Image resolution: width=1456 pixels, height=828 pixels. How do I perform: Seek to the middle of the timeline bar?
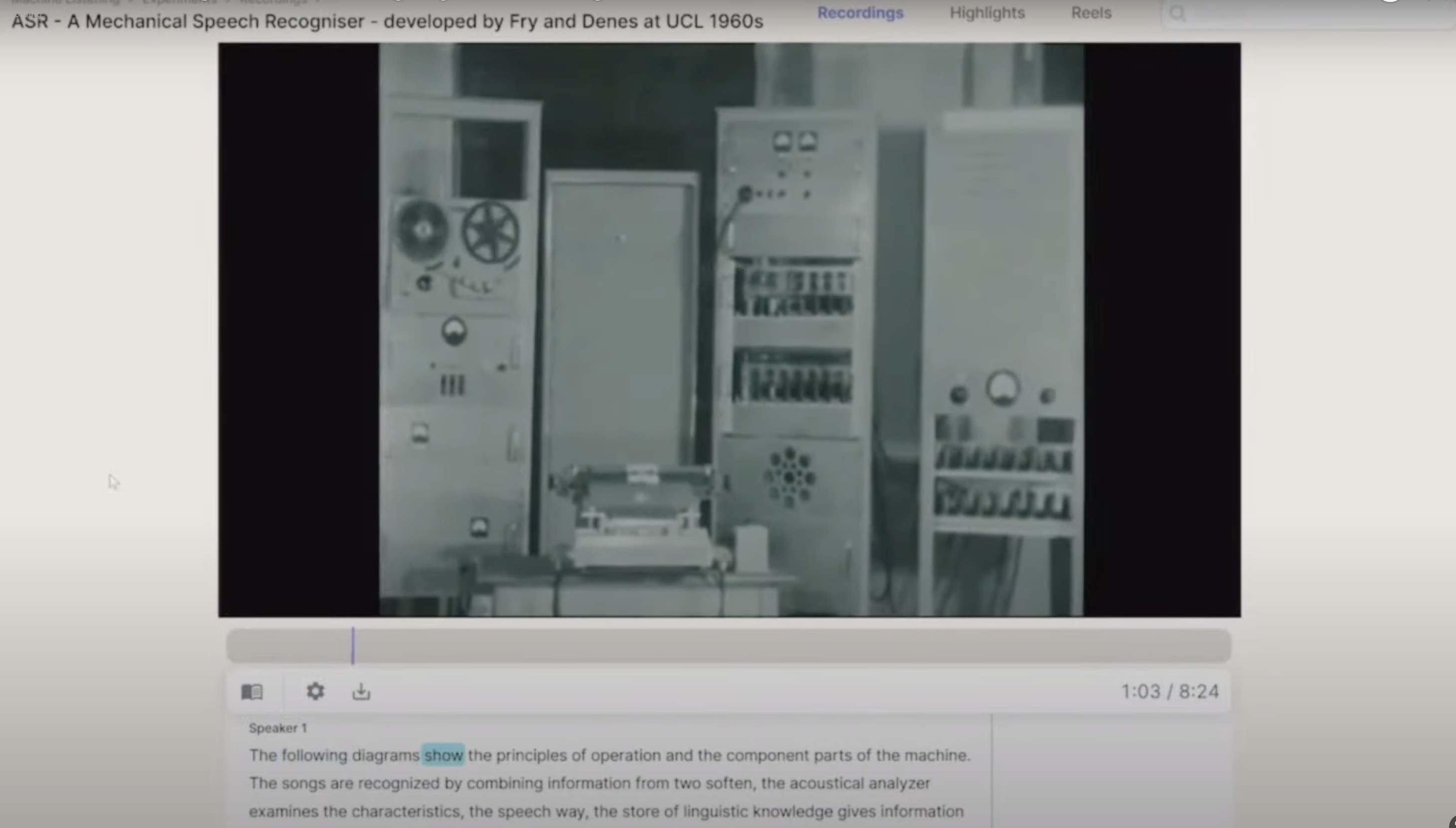click(x=729, y=646)
